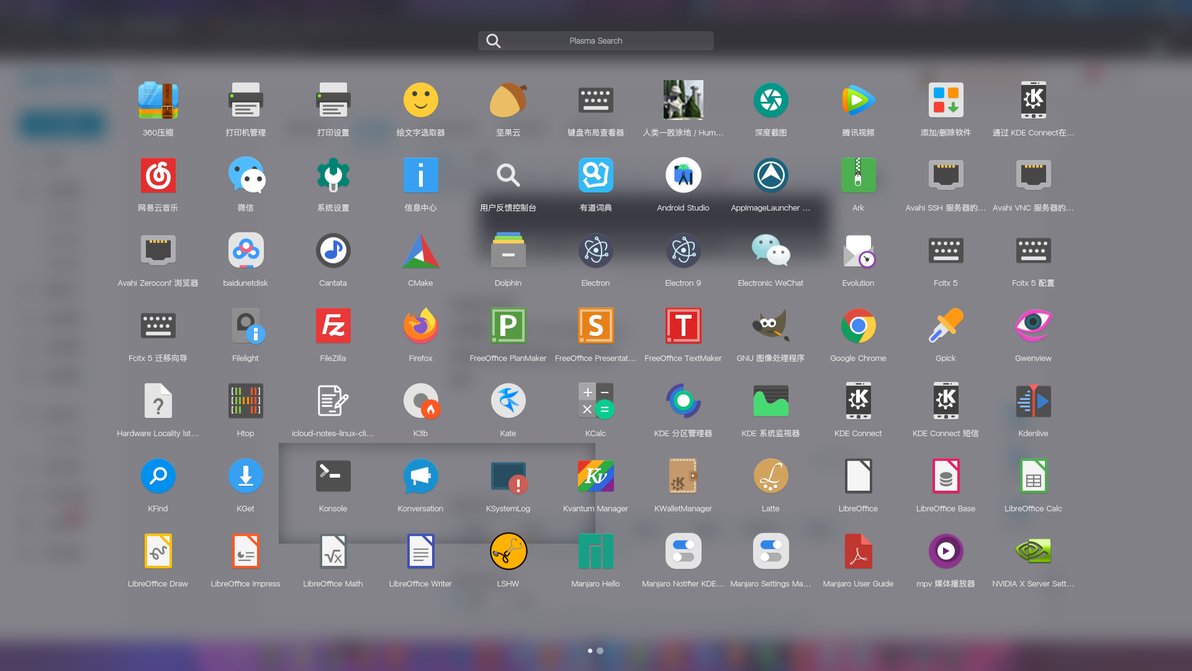
Task: Launch LSHW hardware lister
Action: [x=508, y=552]
